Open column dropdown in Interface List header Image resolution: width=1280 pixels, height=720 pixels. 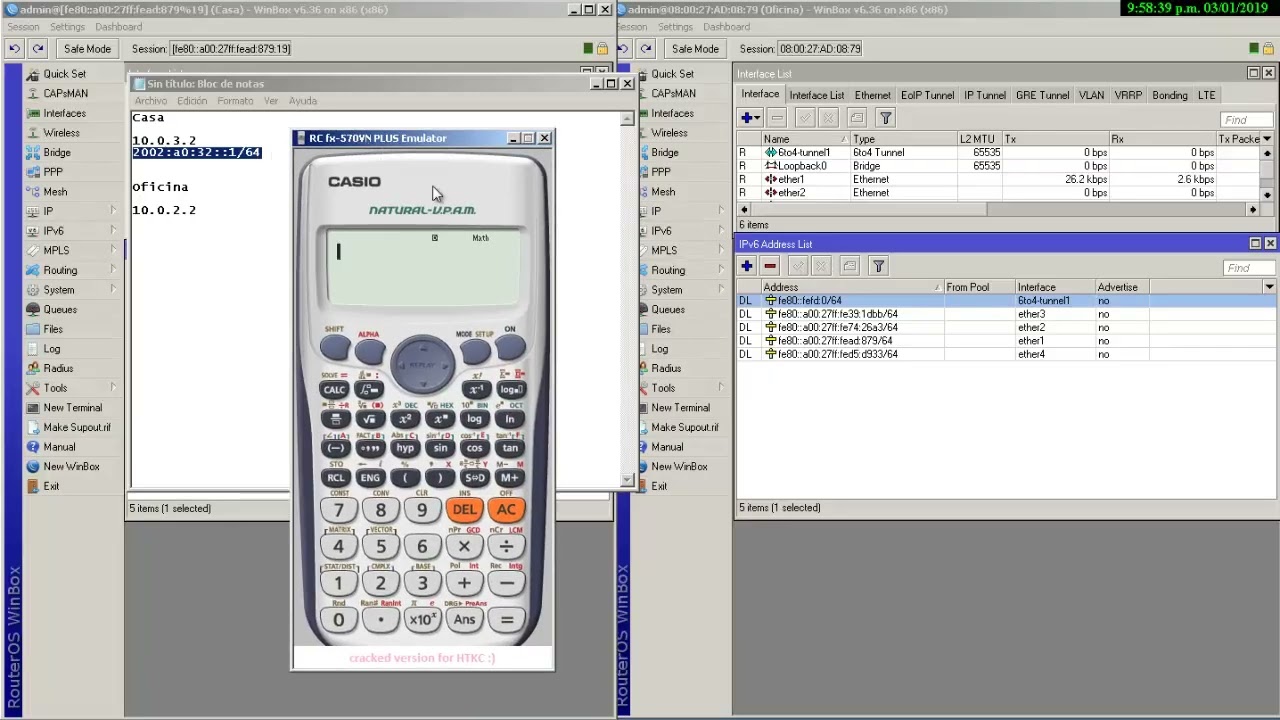click(1267, 139)
